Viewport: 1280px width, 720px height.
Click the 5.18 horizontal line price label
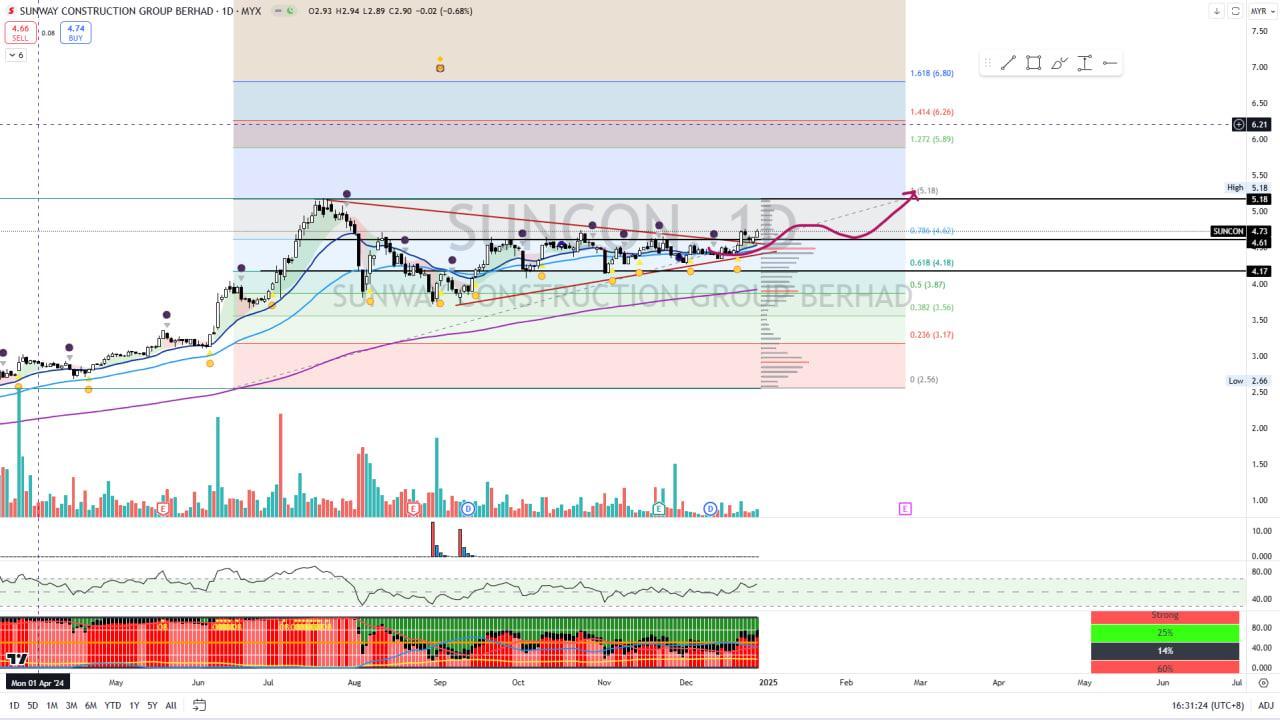[x=1259, y=199]
